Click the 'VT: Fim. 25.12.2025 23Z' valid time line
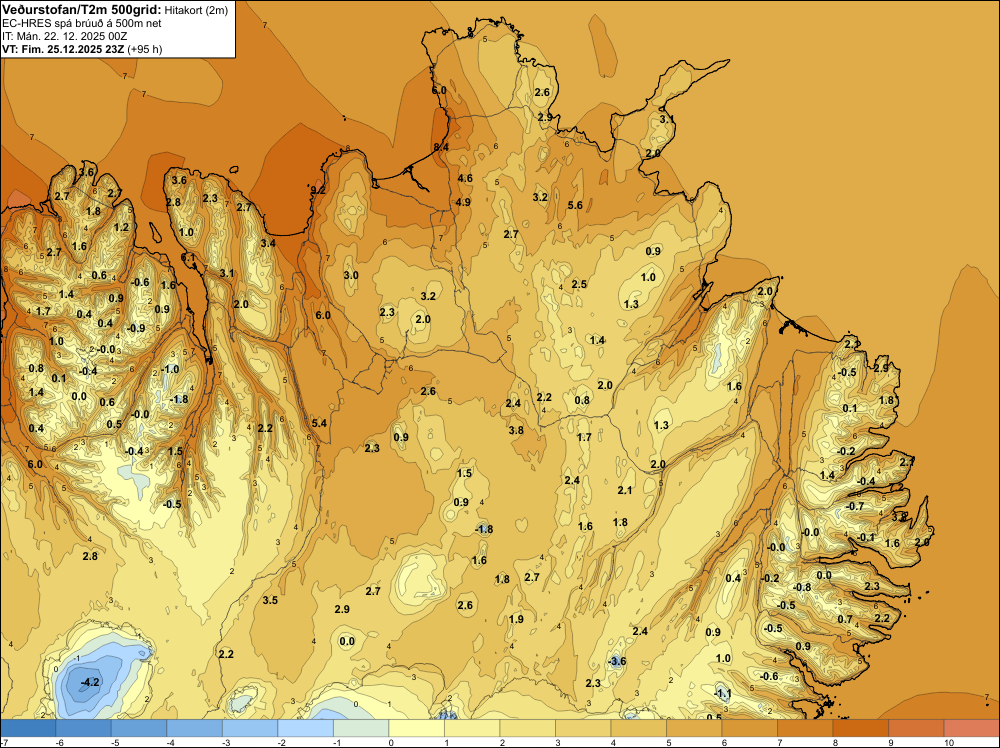 (x=63, y=49)
